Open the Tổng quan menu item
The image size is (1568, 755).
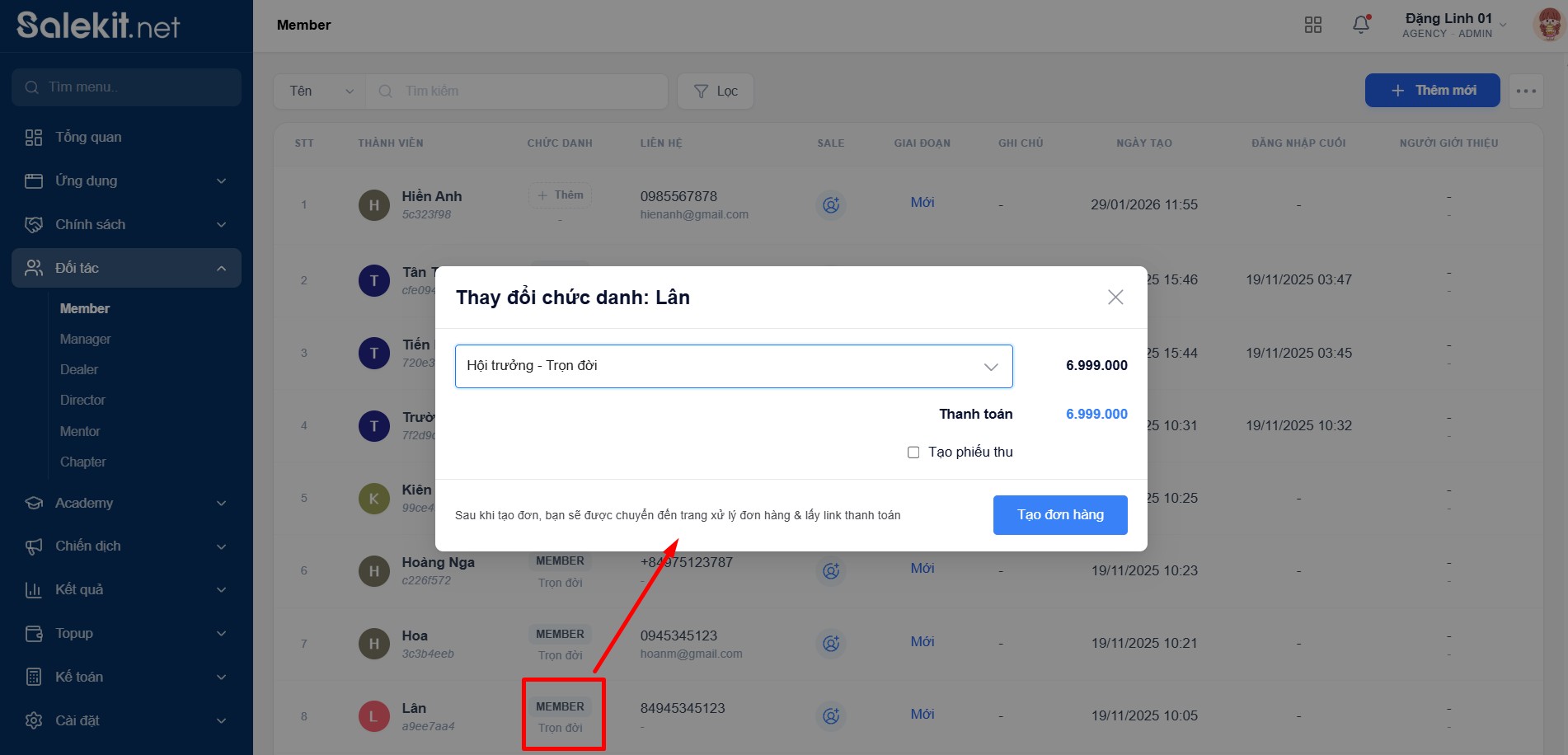pos(88,137)
